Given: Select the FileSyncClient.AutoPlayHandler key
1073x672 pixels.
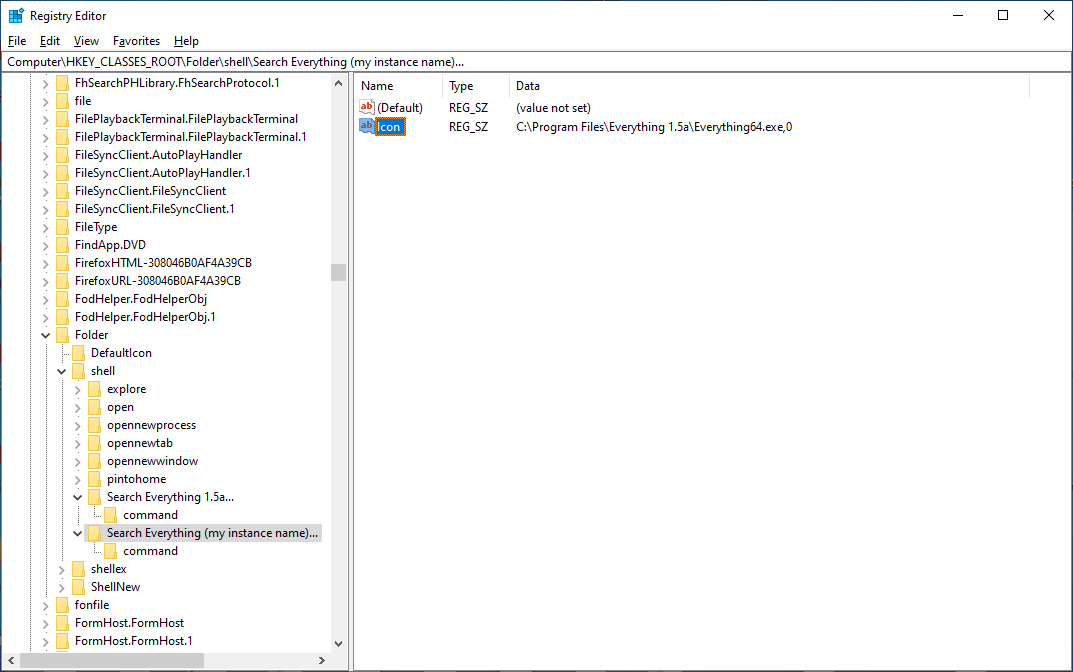Looking at the screenshot, I should [158, 155].
